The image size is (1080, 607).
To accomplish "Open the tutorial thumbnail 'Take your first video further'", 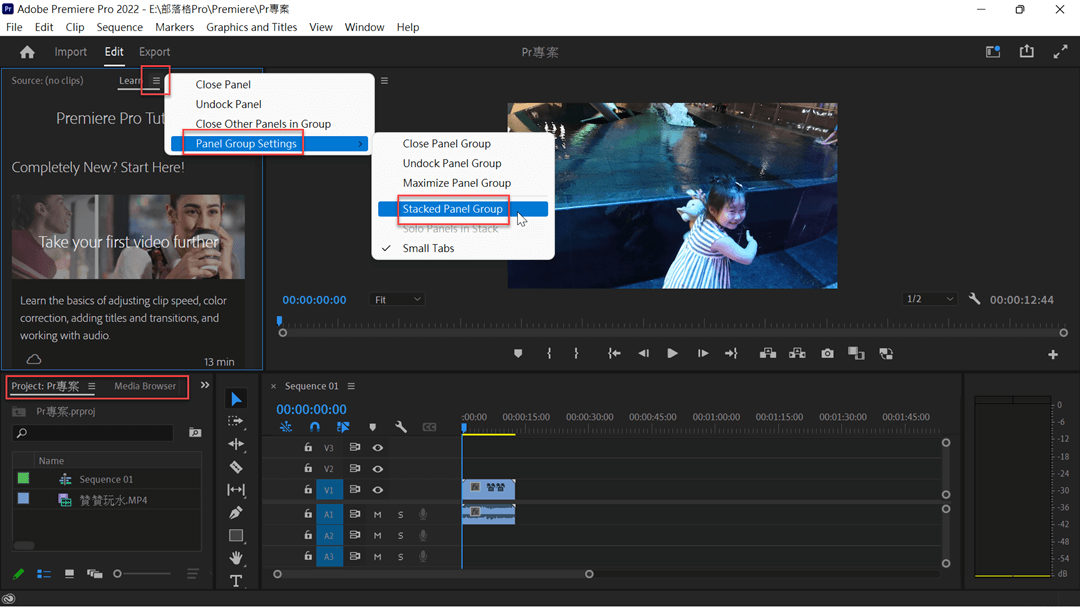I will click(128, 237).
